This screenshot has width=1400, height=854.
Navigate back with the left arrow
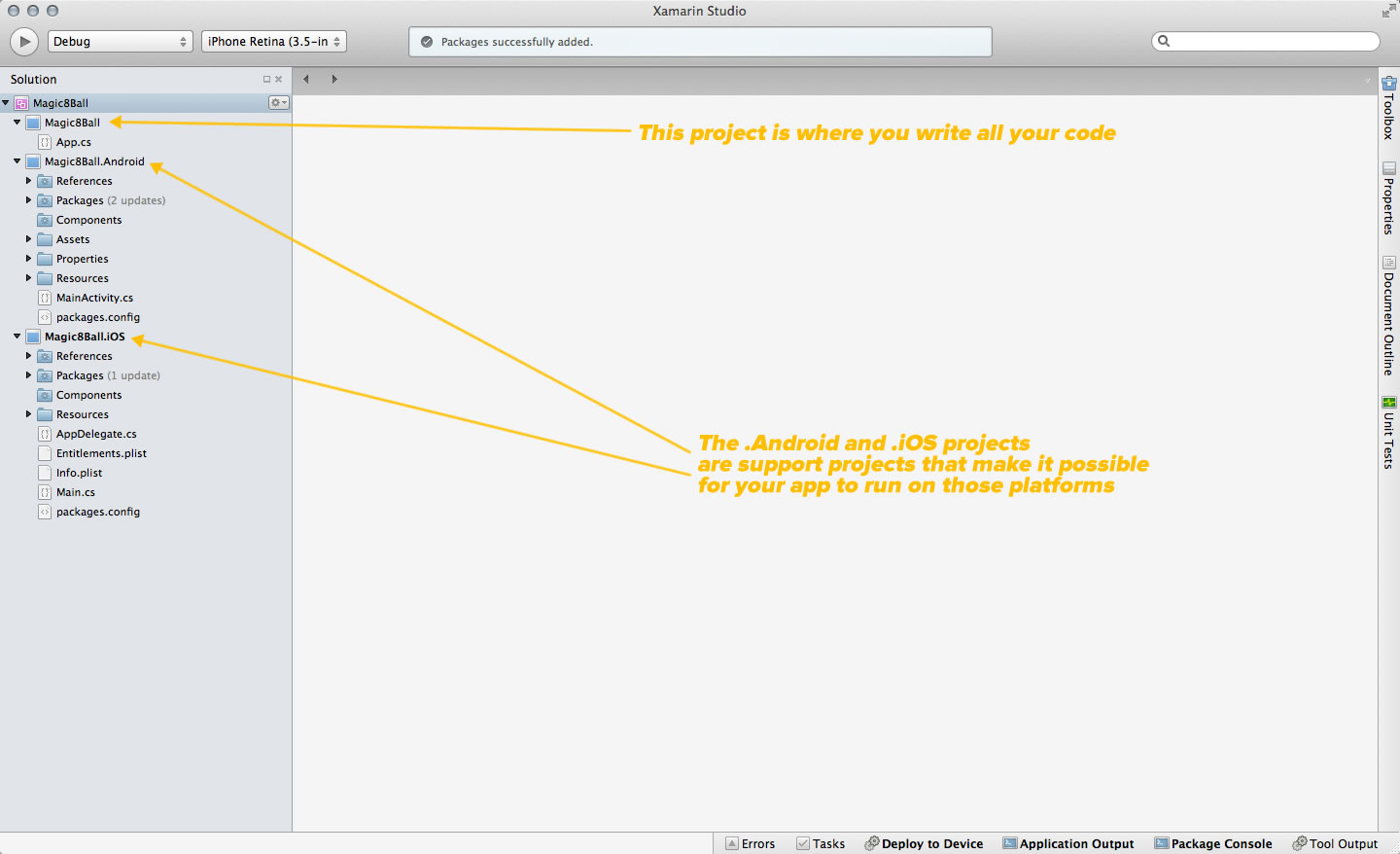pos(306,79)
